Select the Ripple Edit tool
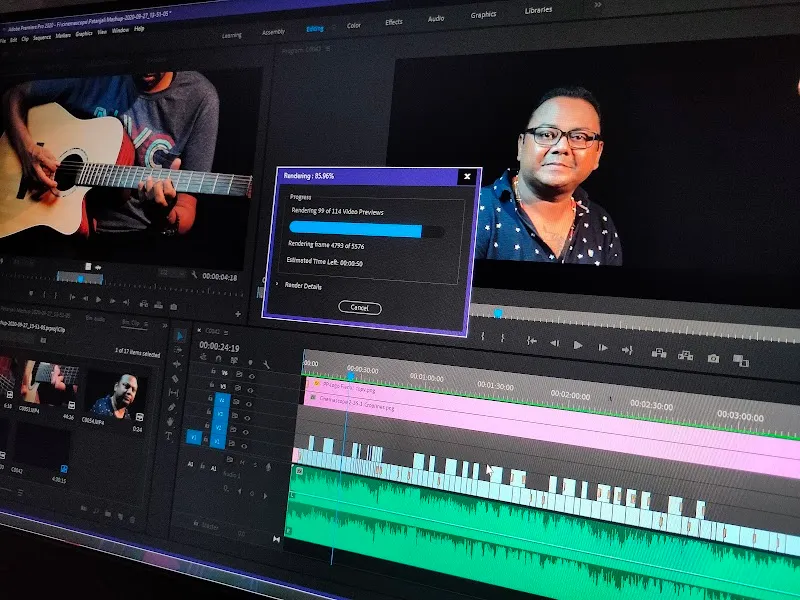The image size is (800, 600). coord(177,364)
